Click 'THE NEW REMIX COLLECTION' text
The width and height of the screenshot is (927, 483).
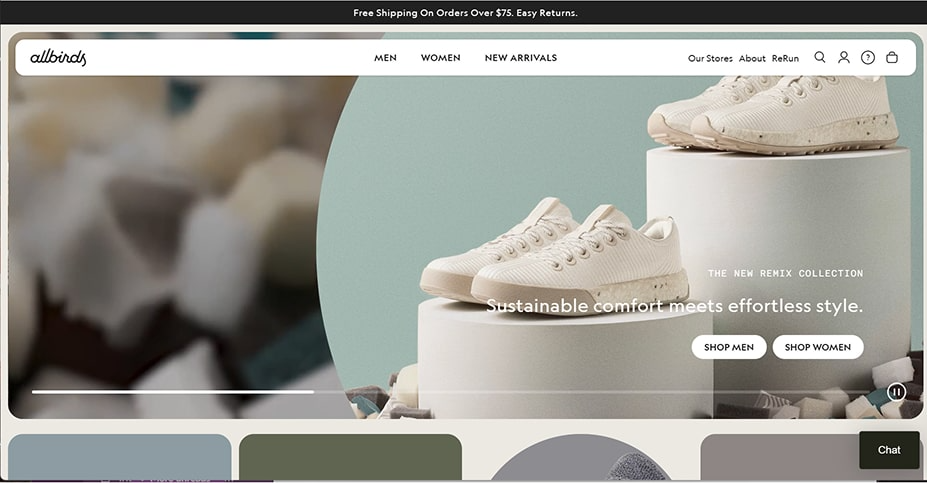785,273
